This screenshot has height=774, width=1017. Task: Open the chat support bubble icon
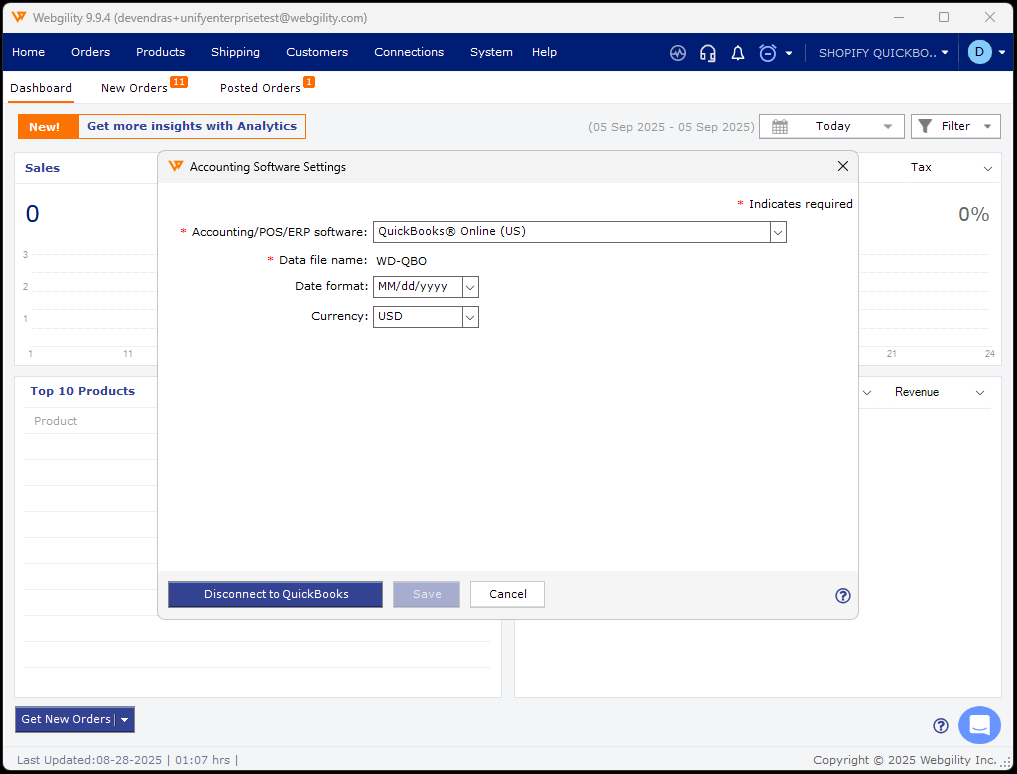978,725
